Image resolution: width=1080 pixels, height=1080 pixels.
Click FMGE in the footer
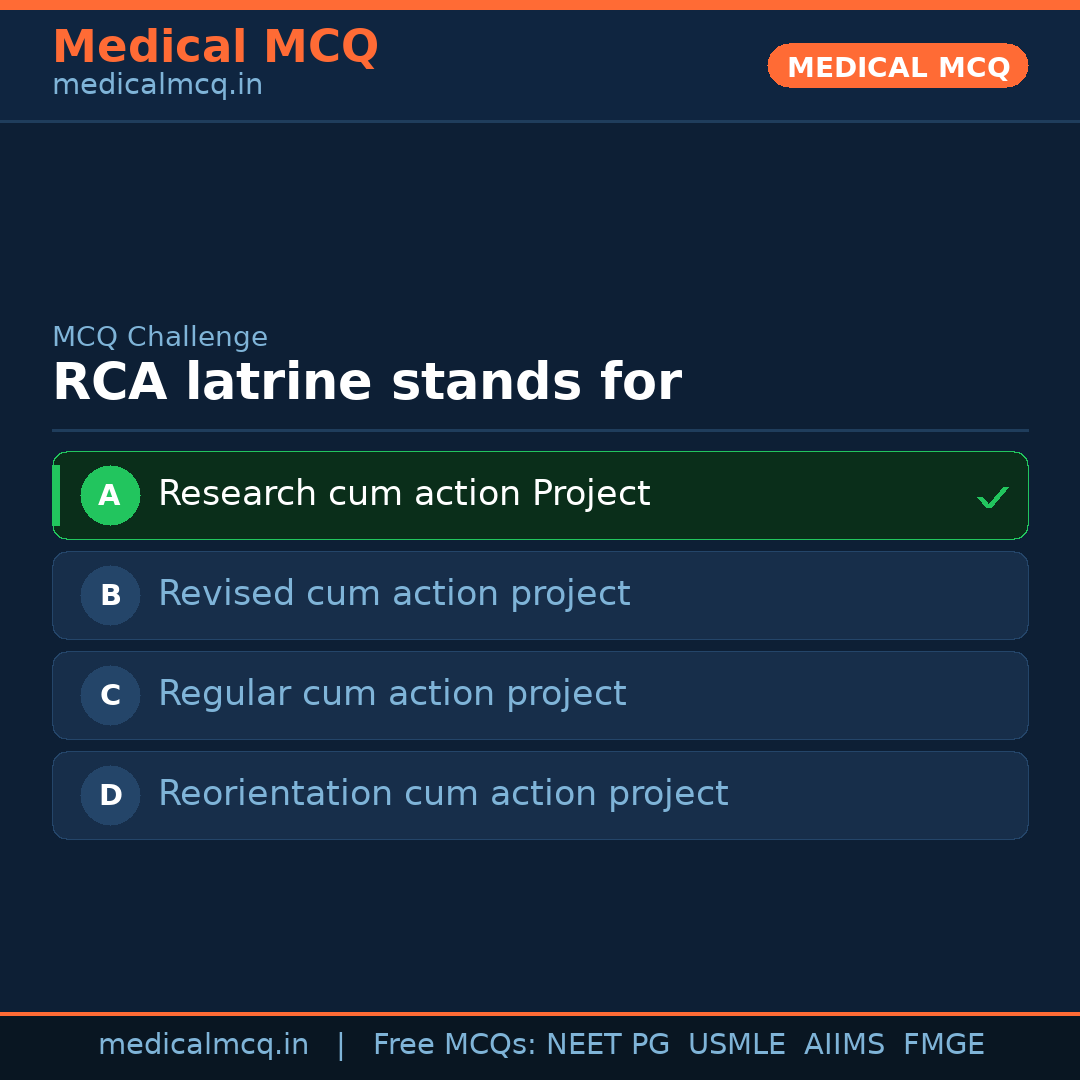tap(943, 1045)
